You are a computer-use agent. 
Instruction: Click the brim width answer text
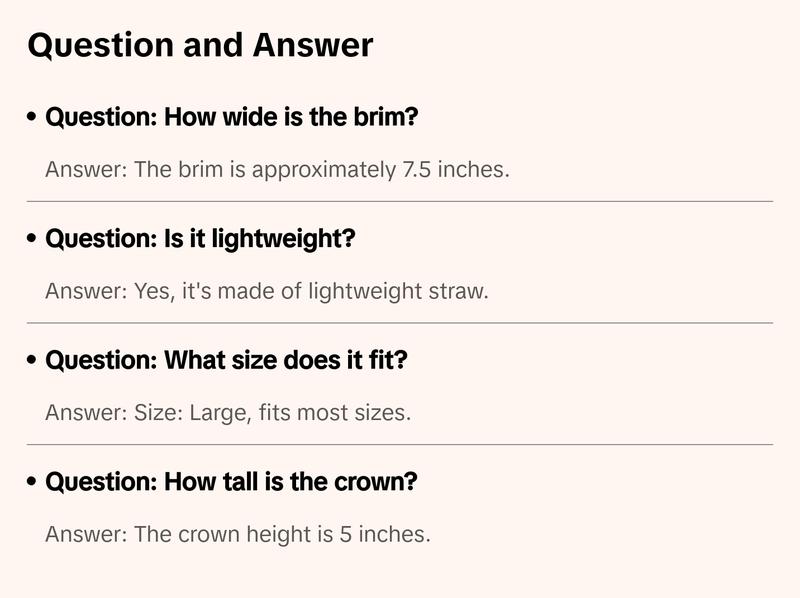point(277,169)
